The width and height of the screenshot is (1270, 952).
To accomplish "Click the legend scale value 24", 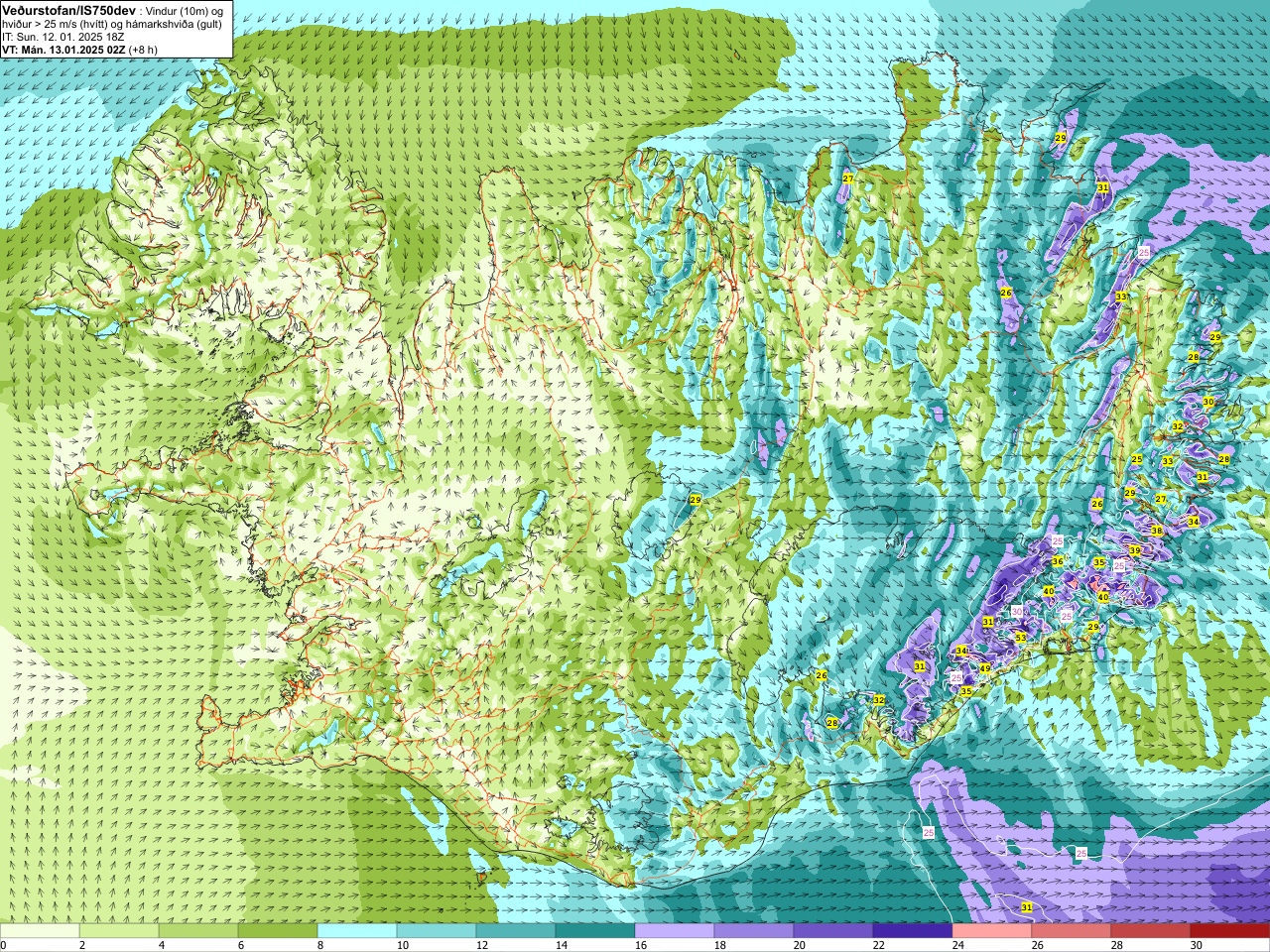I will coord(958,945).
